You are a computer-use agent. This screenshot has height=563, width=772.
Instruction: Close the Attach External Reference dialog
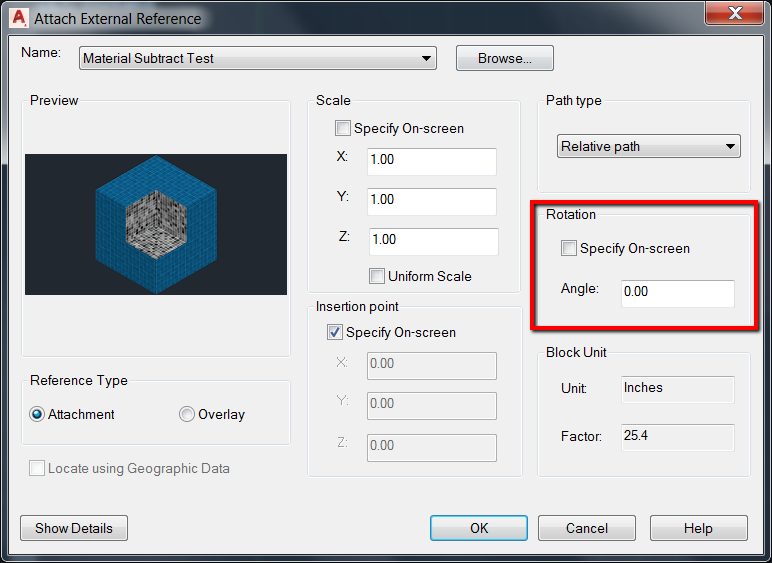tap(736, 14)
